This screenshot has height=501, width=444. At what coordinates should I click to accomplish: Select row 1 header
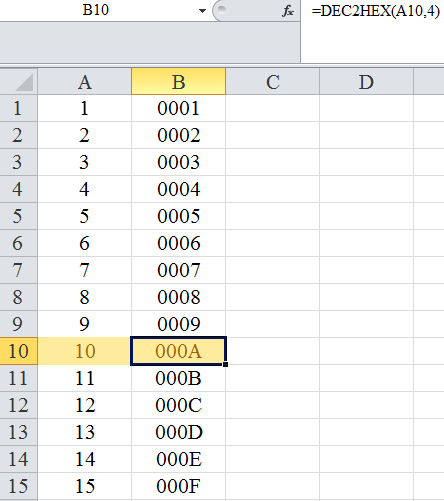tap(19, 108)
